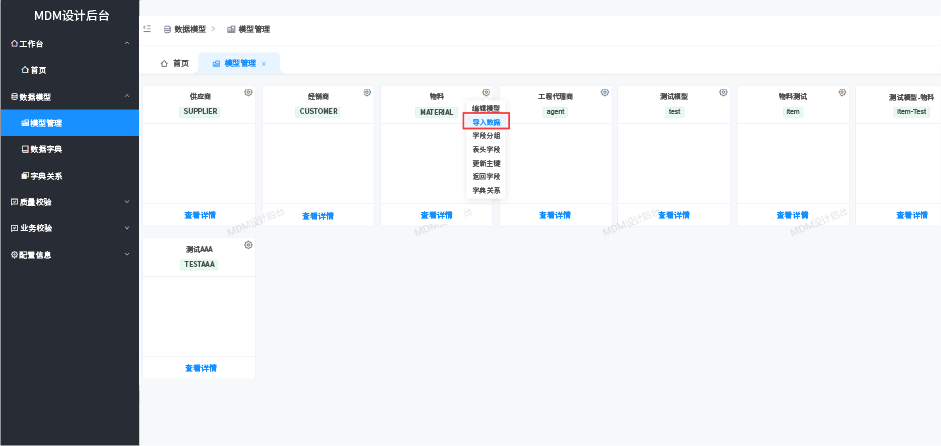Viewport: 941px width, 446px height.
Task: Select 更新主键 menu option
Action: pos(486,163)
